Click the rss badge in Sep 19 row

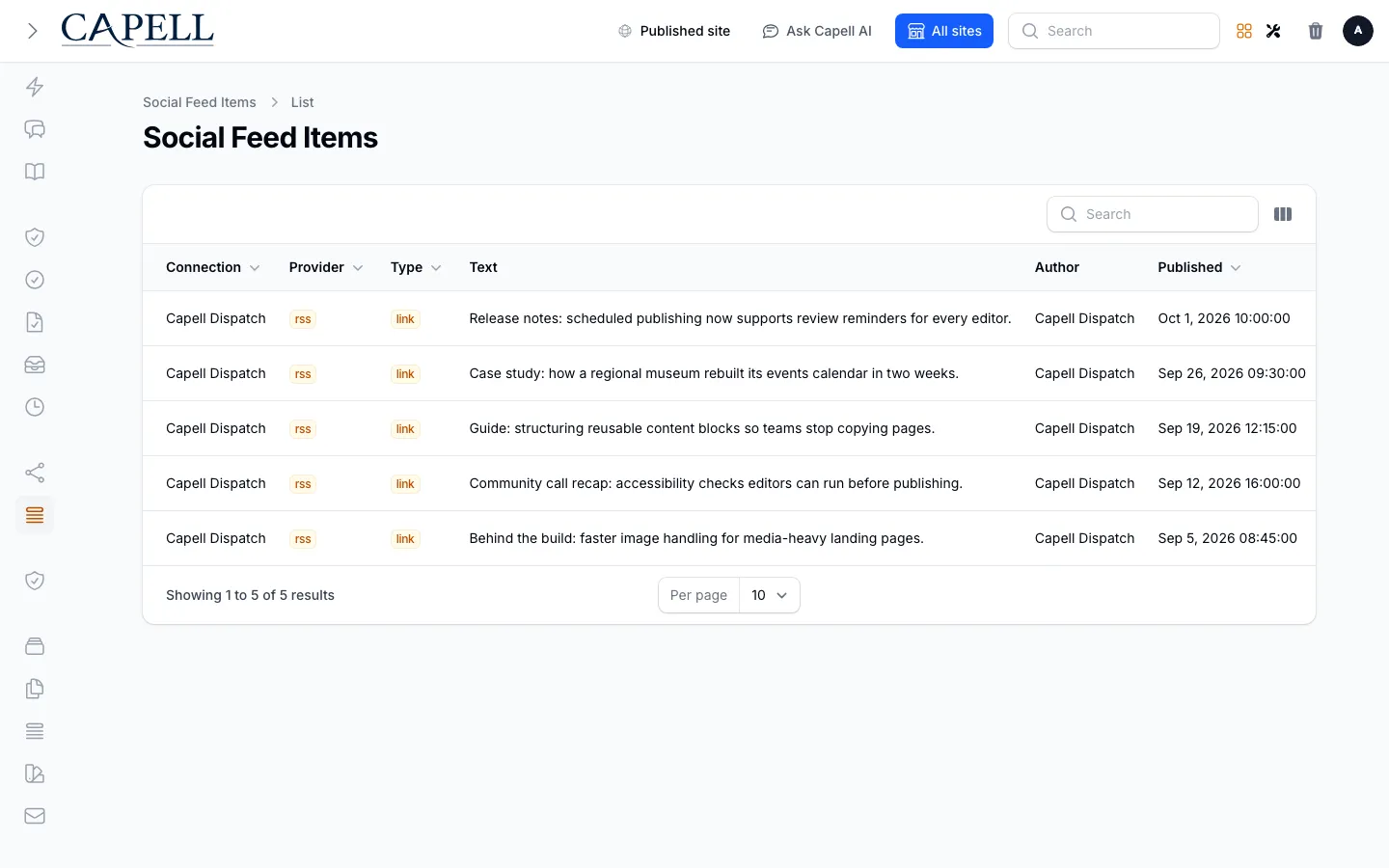point(303,429)
